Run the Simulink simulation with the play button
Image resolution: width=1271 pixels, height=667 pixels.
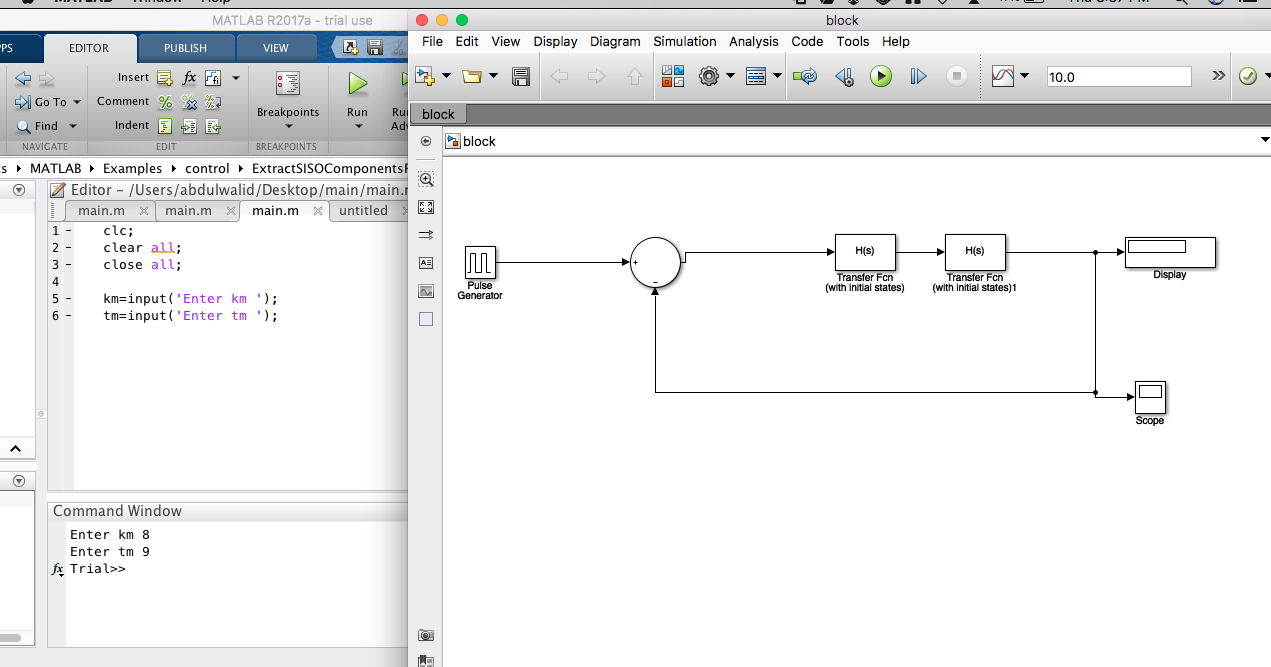(880, 77)
